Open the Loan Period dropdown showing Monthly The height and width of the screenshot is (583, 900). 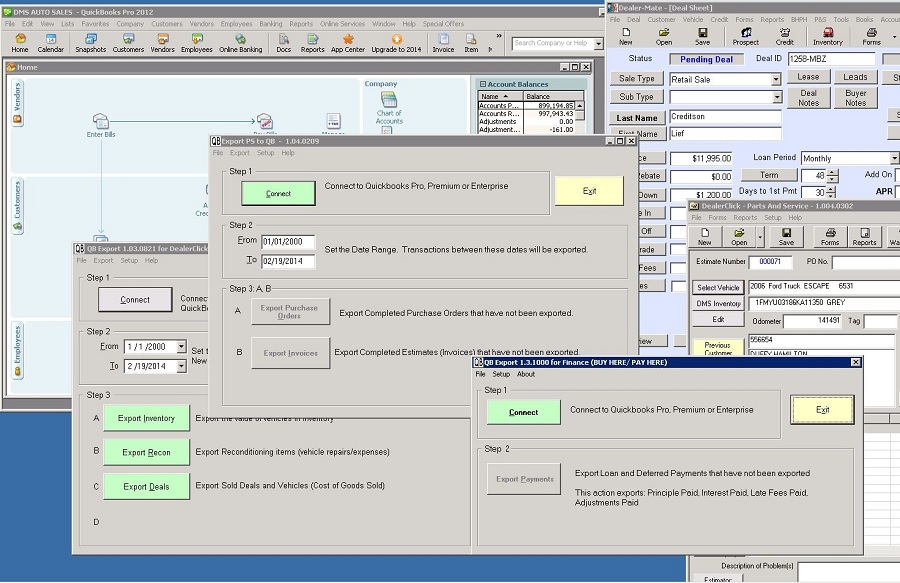tap(894, 158)
